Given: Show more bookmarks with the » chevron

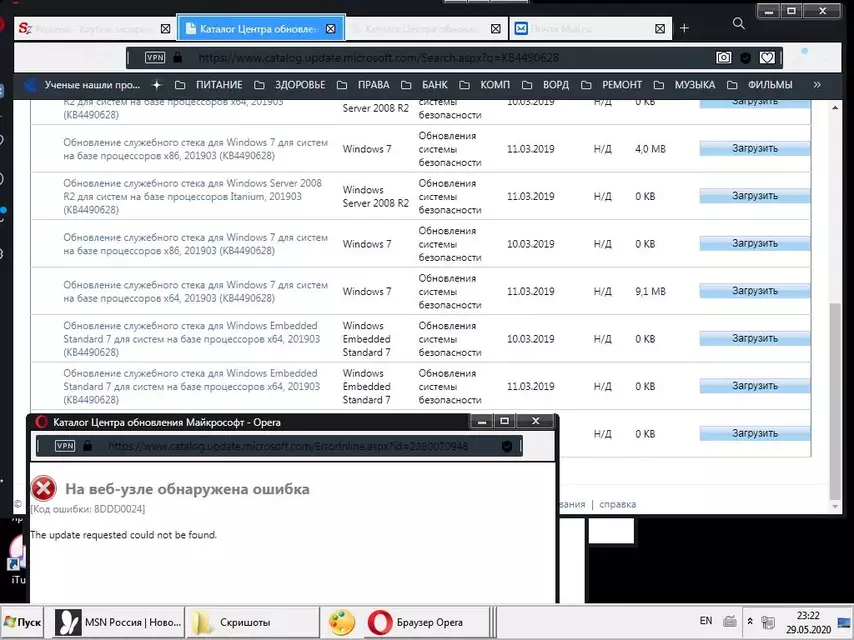Looking at the screenshot, I should [817, 85].
